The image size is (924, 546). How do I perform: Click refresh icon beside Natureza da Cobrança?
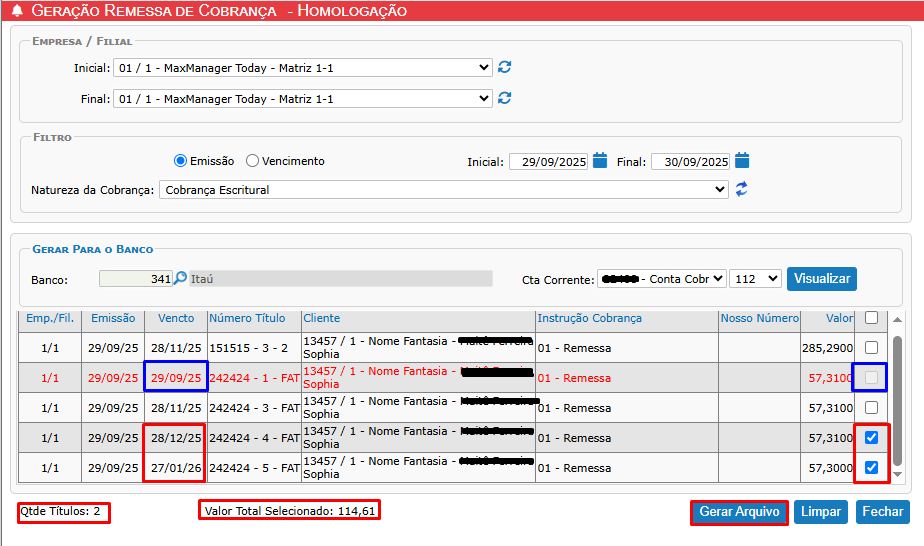[742, 189]
